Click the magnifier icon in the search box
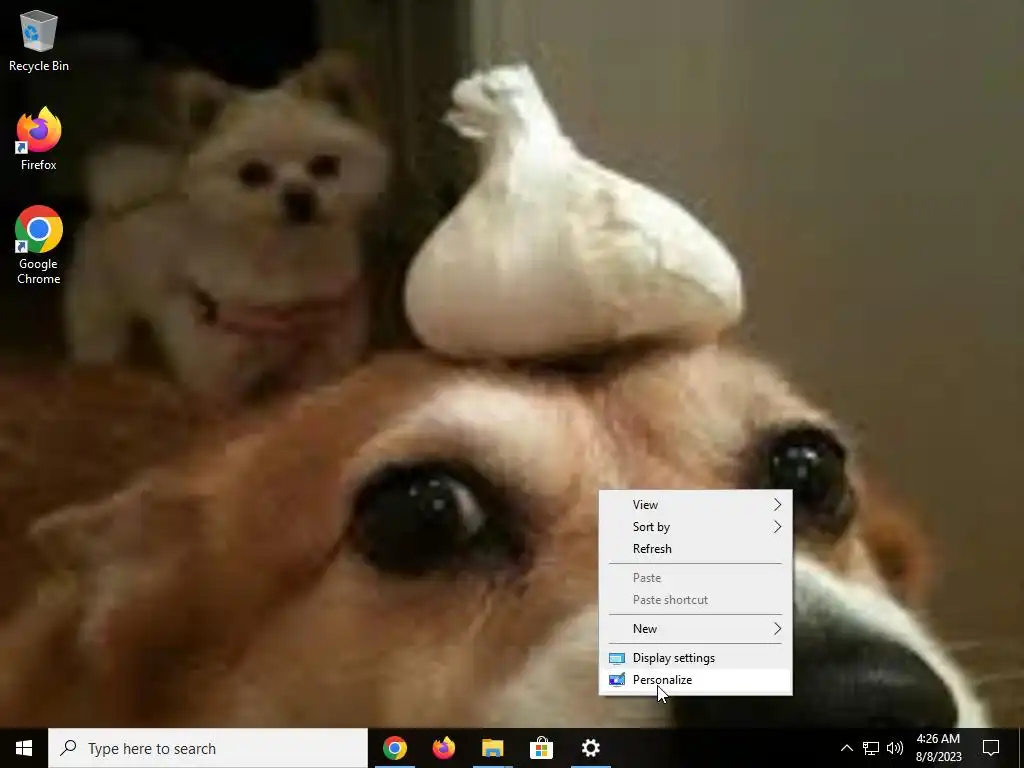This screenshot has width=1024, height=768. pos(68,748)
